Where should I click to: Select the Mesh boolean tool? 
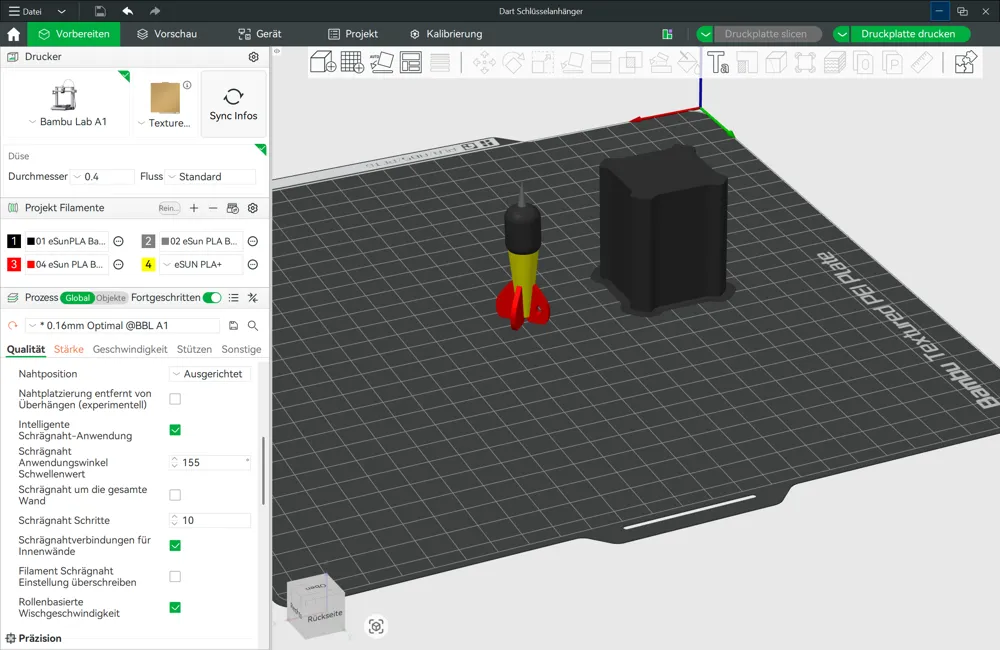pos(630,63)
